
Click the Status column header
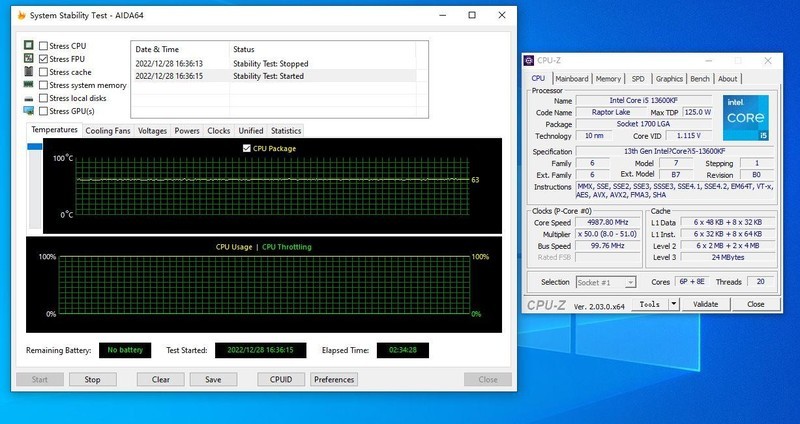(322, 49)
